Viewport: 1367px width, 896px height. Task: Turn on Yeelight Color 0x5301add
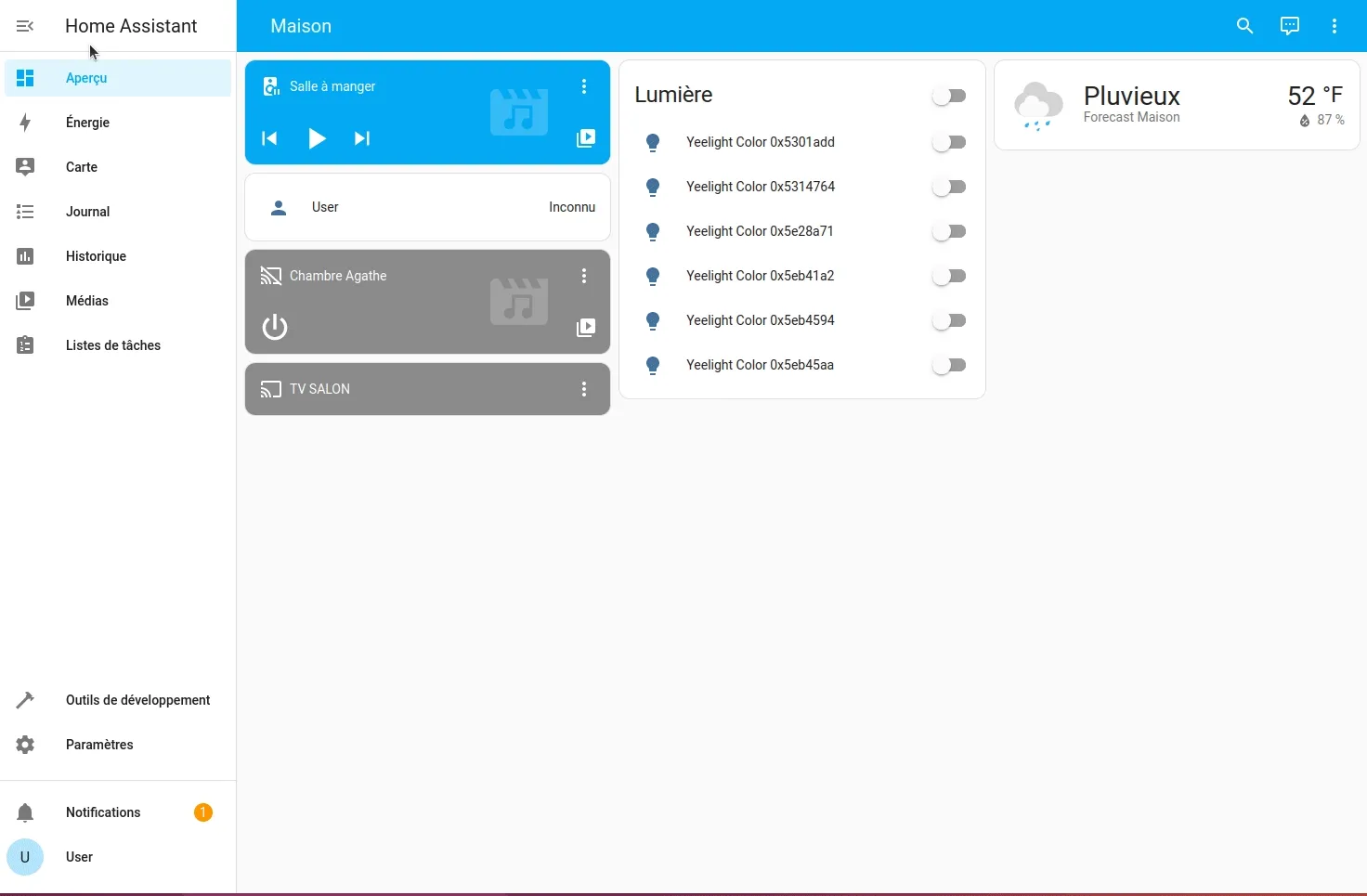pos(948,141)
